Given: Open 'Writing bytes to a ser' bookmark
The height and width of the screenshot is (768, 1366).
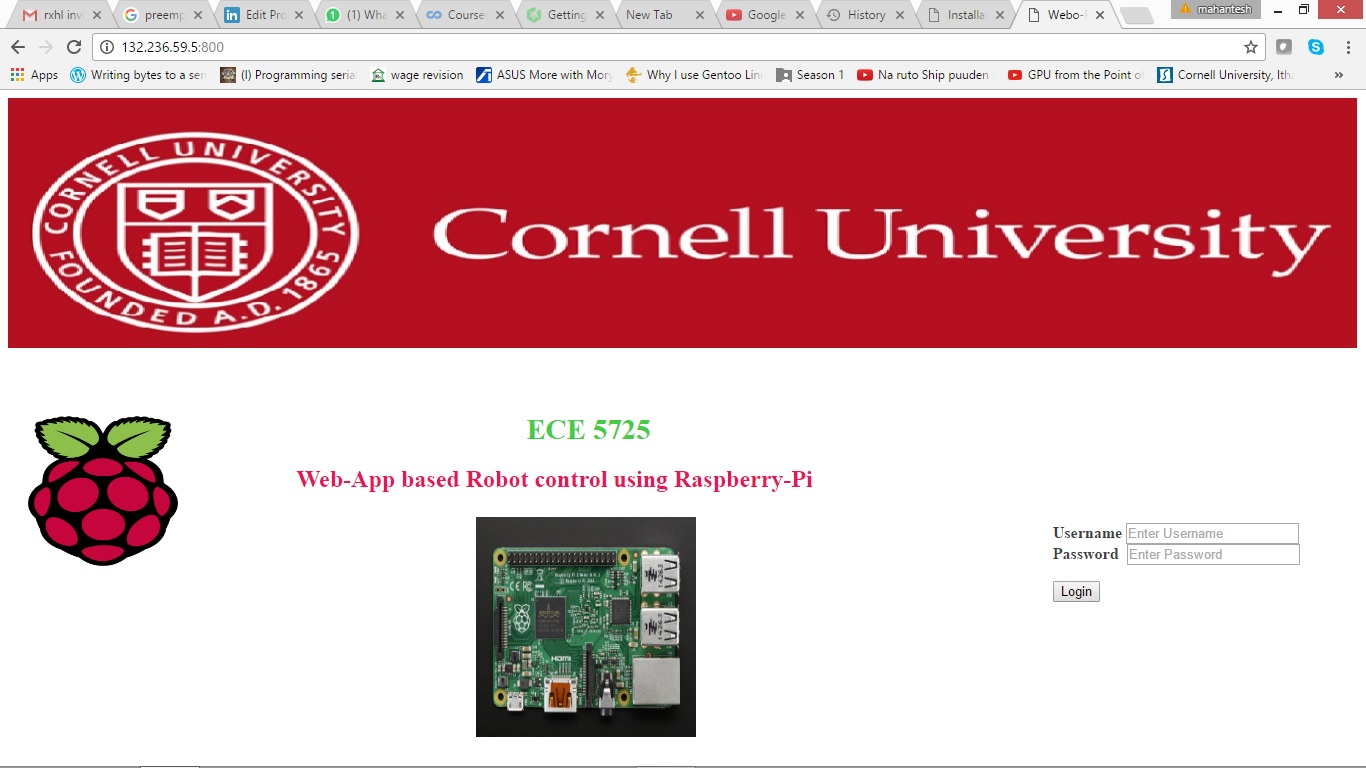Looking at the screenshot, I should pyautogui.click(x=138, y=75).
